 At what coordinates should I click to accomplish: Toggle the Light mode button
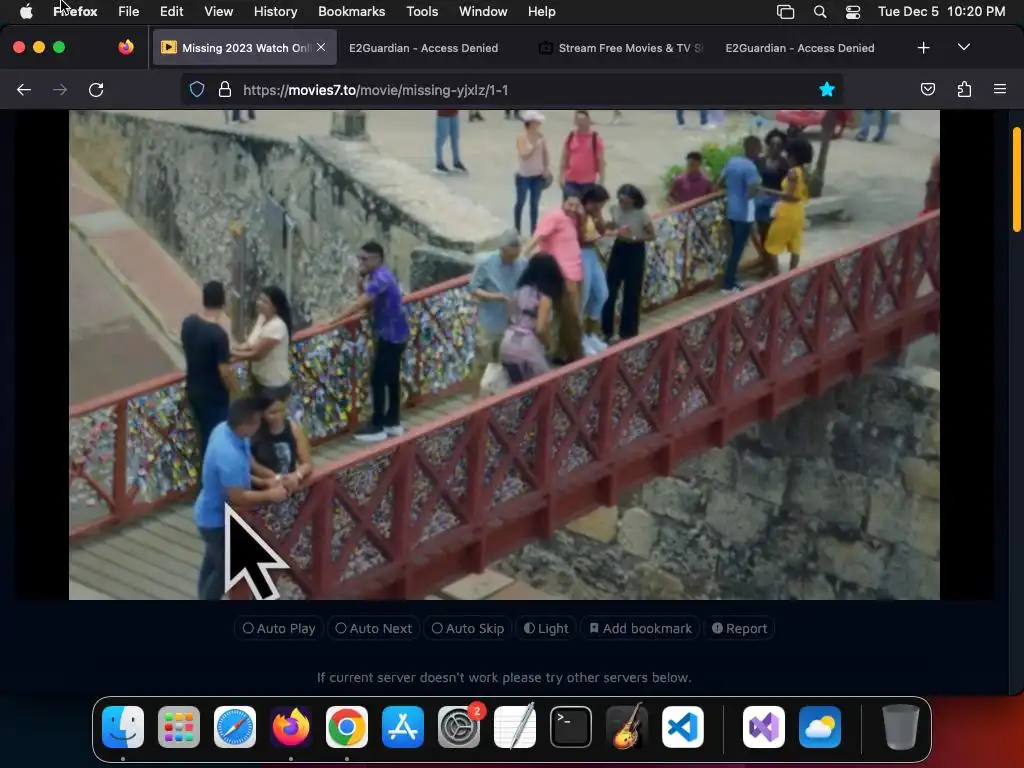tap(546, 628)
